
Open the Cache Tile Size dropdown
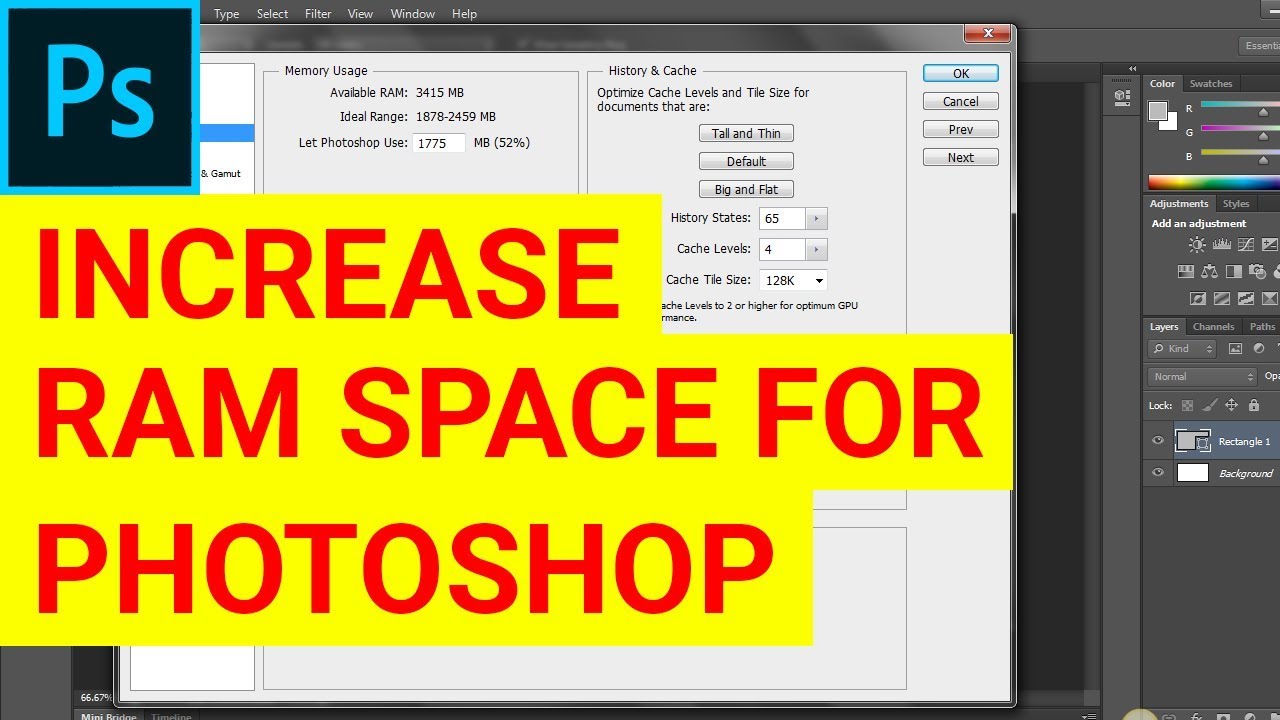794,281
